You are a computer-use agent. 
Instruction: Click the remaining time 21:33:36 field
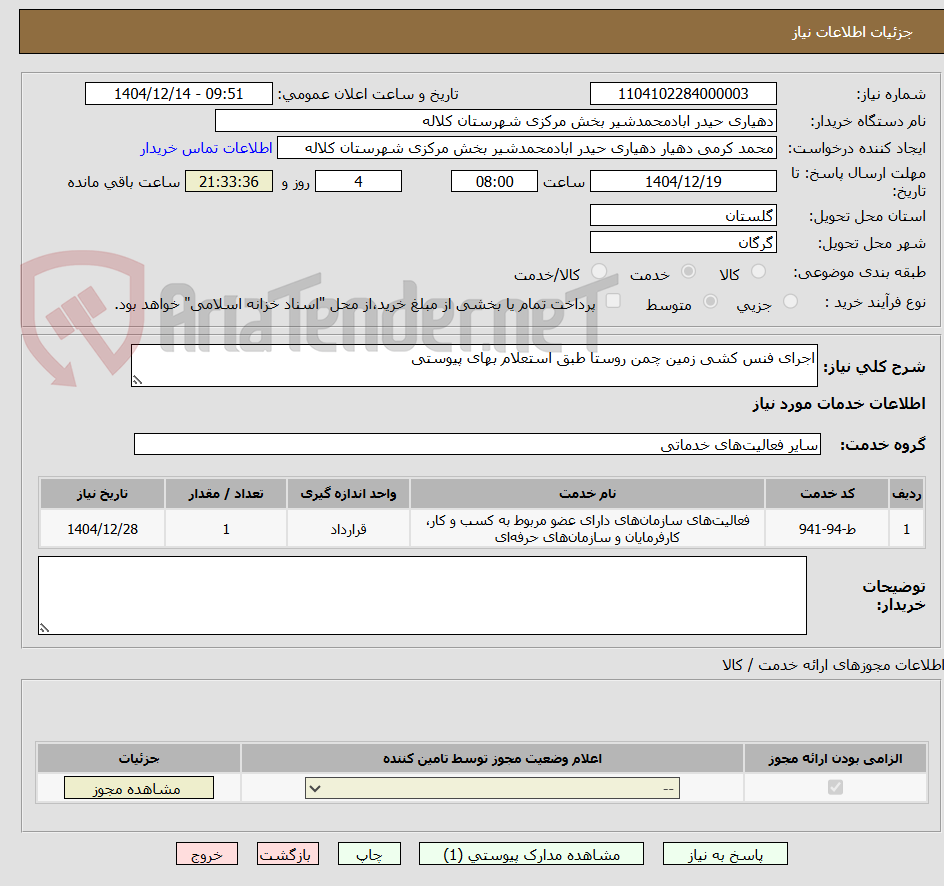pyautogui.click(x=229, y=181)
